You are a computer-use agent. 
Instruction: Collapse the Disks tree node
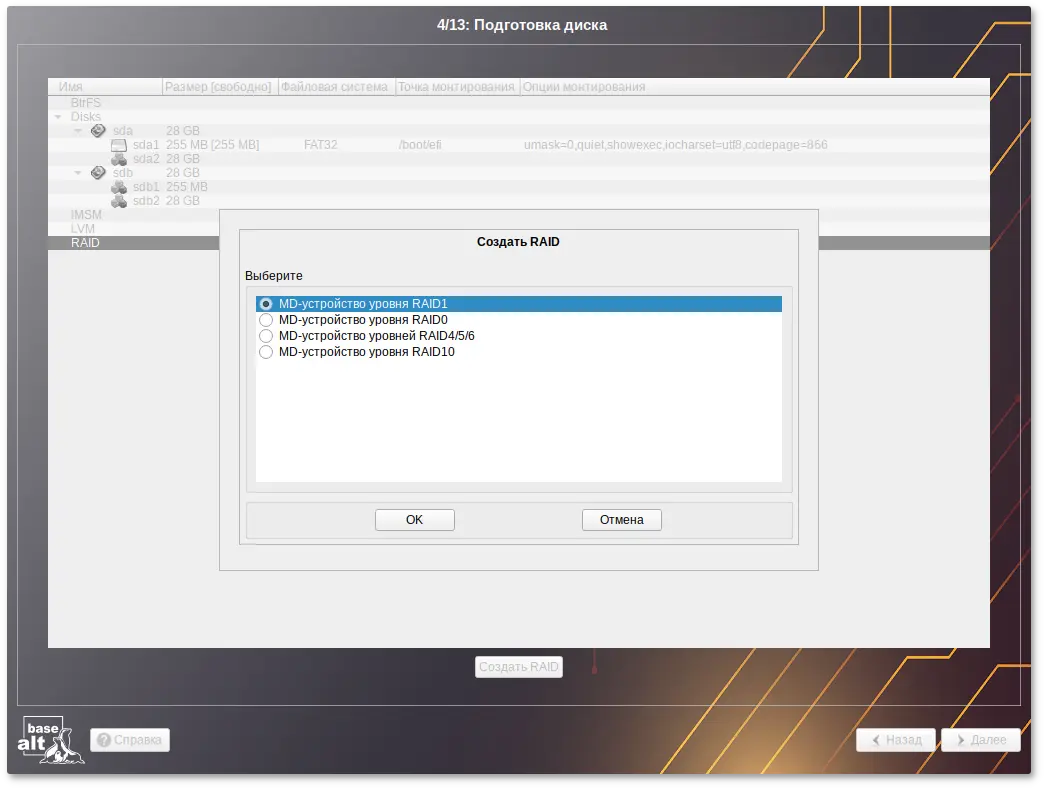(59, 117)
